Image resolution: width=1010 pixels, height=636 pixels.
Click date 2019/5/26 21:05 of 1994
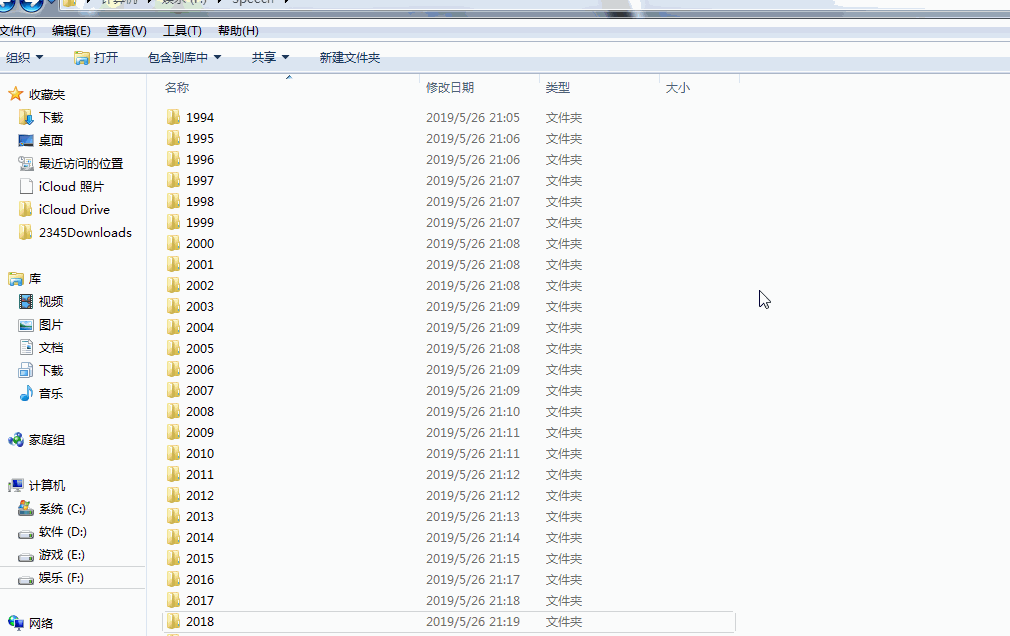473,117
